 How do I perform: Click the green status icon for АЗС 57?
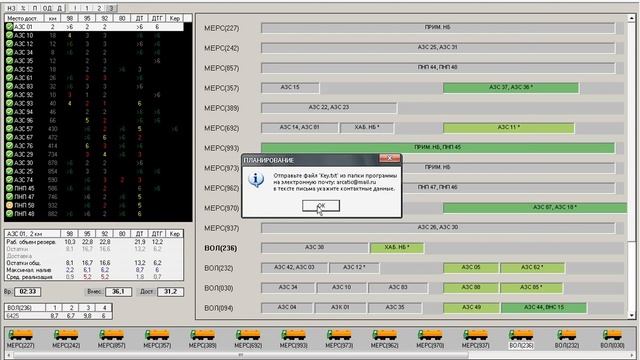point(9,129)
